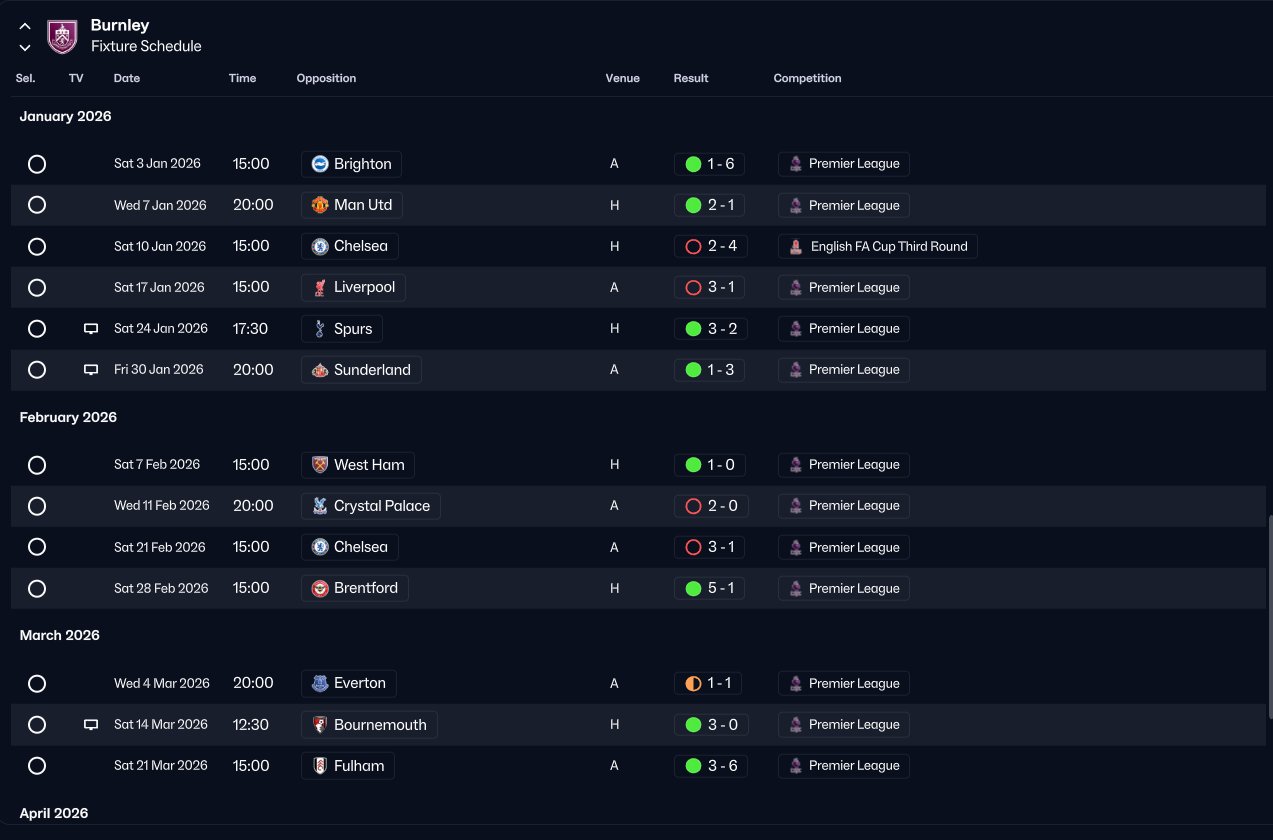Open the Liverpool opposition button
Viewport: 1273px width, 840px height.
(x=353, y=287)
